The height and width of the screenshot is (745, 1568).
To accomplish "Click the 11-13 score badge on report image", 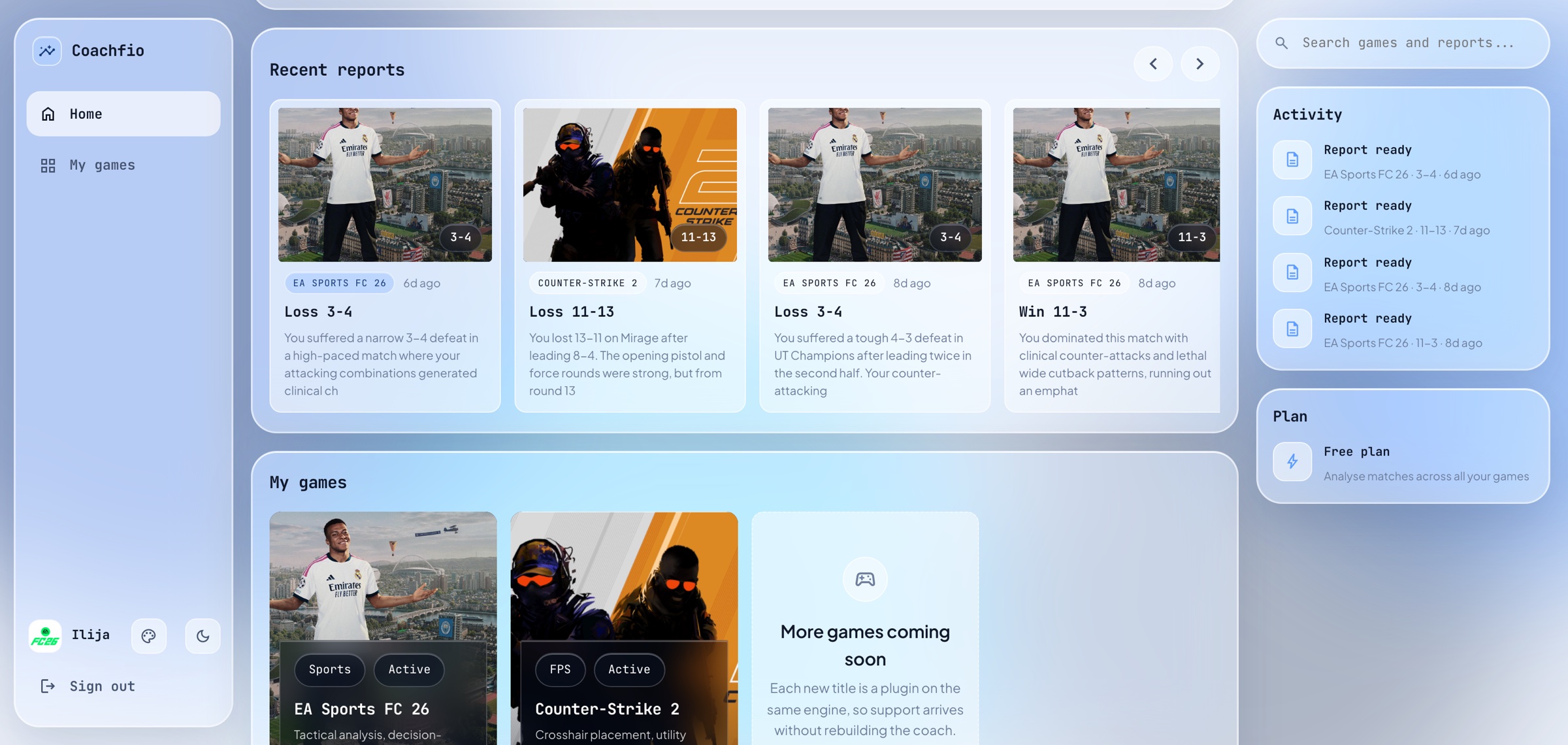I will 698,237.
